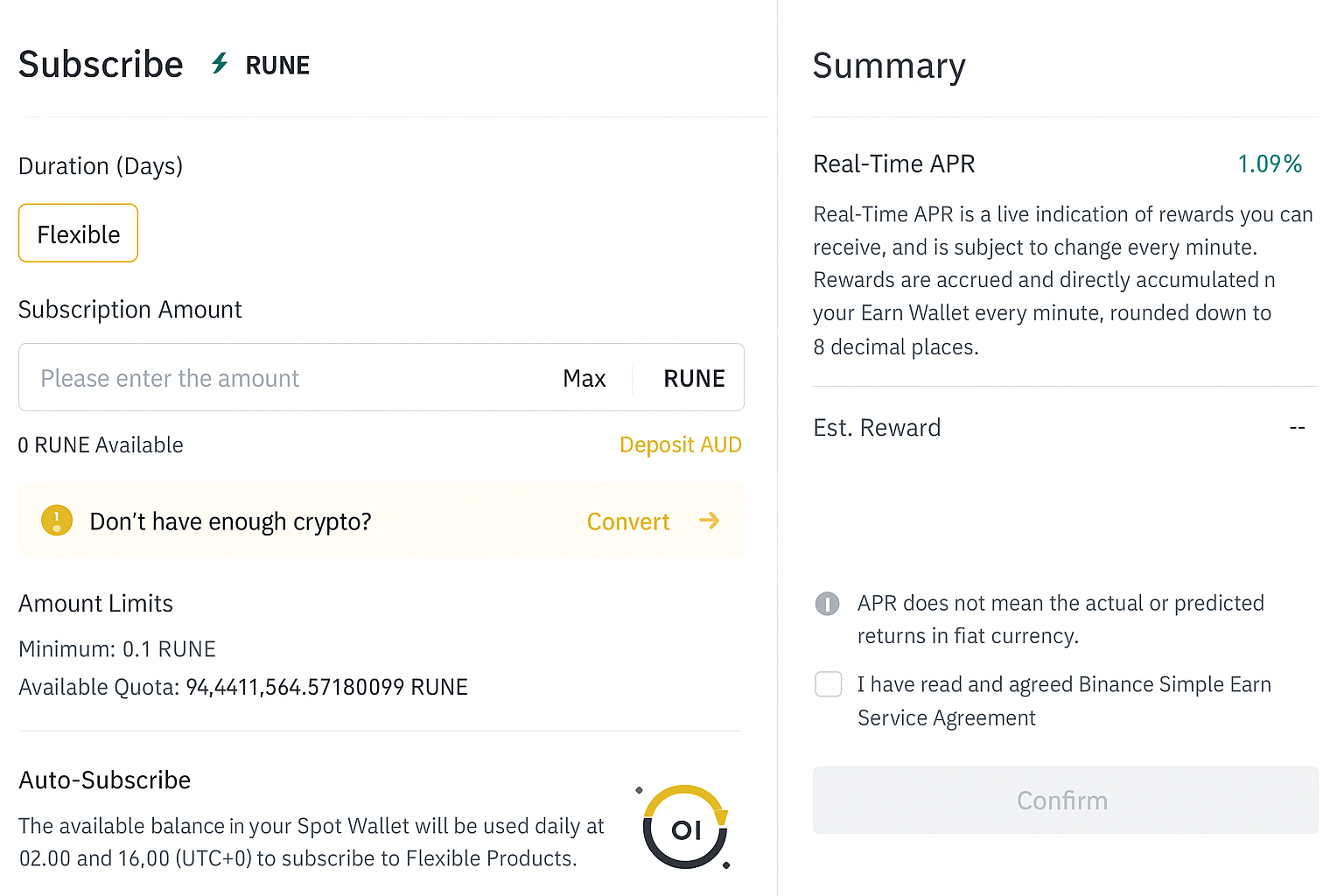Open the Deposit AUD link
This screenshot has width=1344, height=896.
pos(680,444)
